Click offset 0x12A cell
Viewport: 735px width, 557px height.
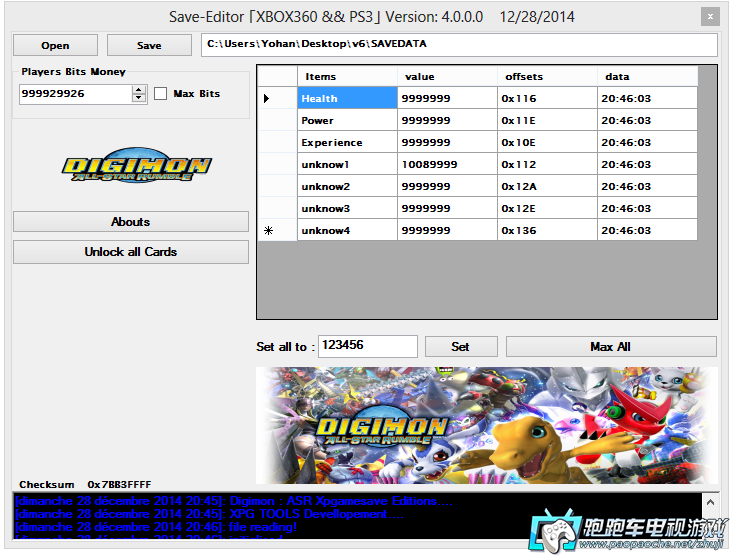[547, 187]
